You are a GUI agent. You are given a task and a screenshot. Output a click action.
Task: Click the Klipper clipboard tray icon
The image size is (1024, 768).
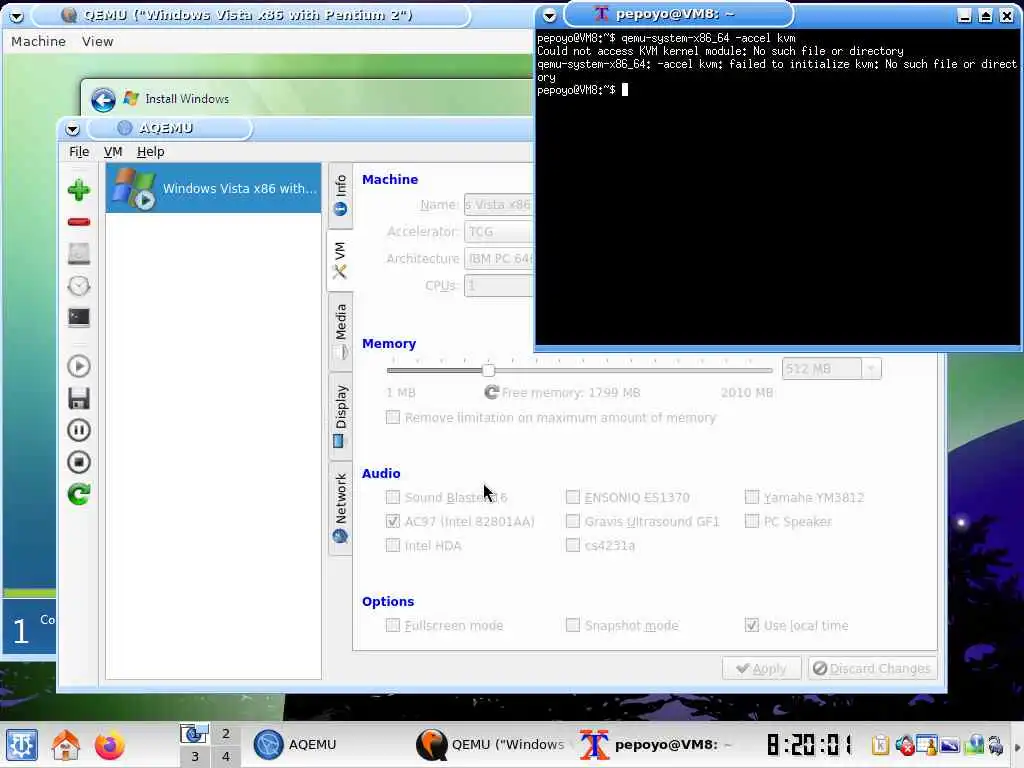tap(880, 744)
